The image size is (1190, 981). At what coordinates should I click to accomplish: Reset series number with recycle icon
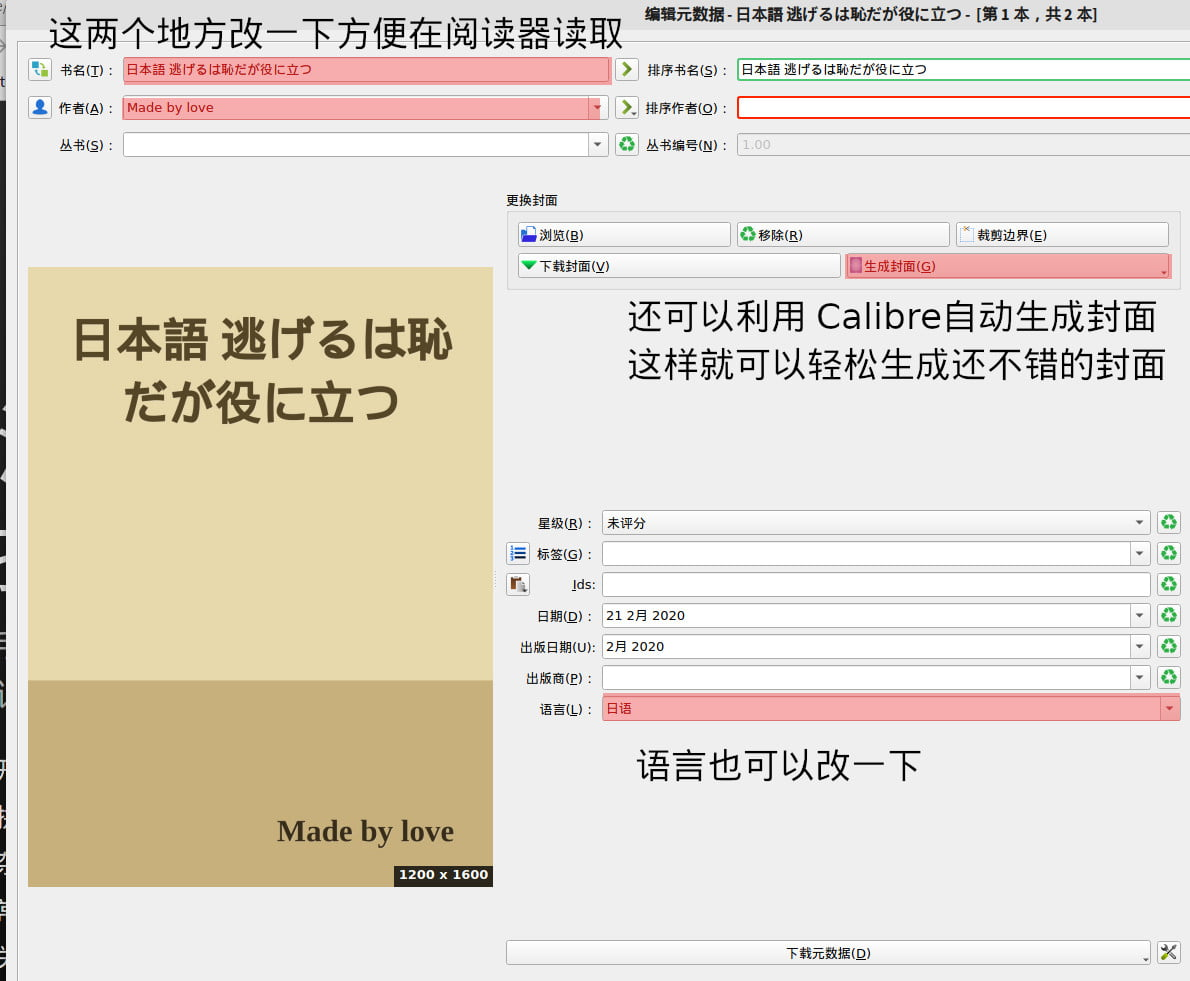[x=627, y=144]
